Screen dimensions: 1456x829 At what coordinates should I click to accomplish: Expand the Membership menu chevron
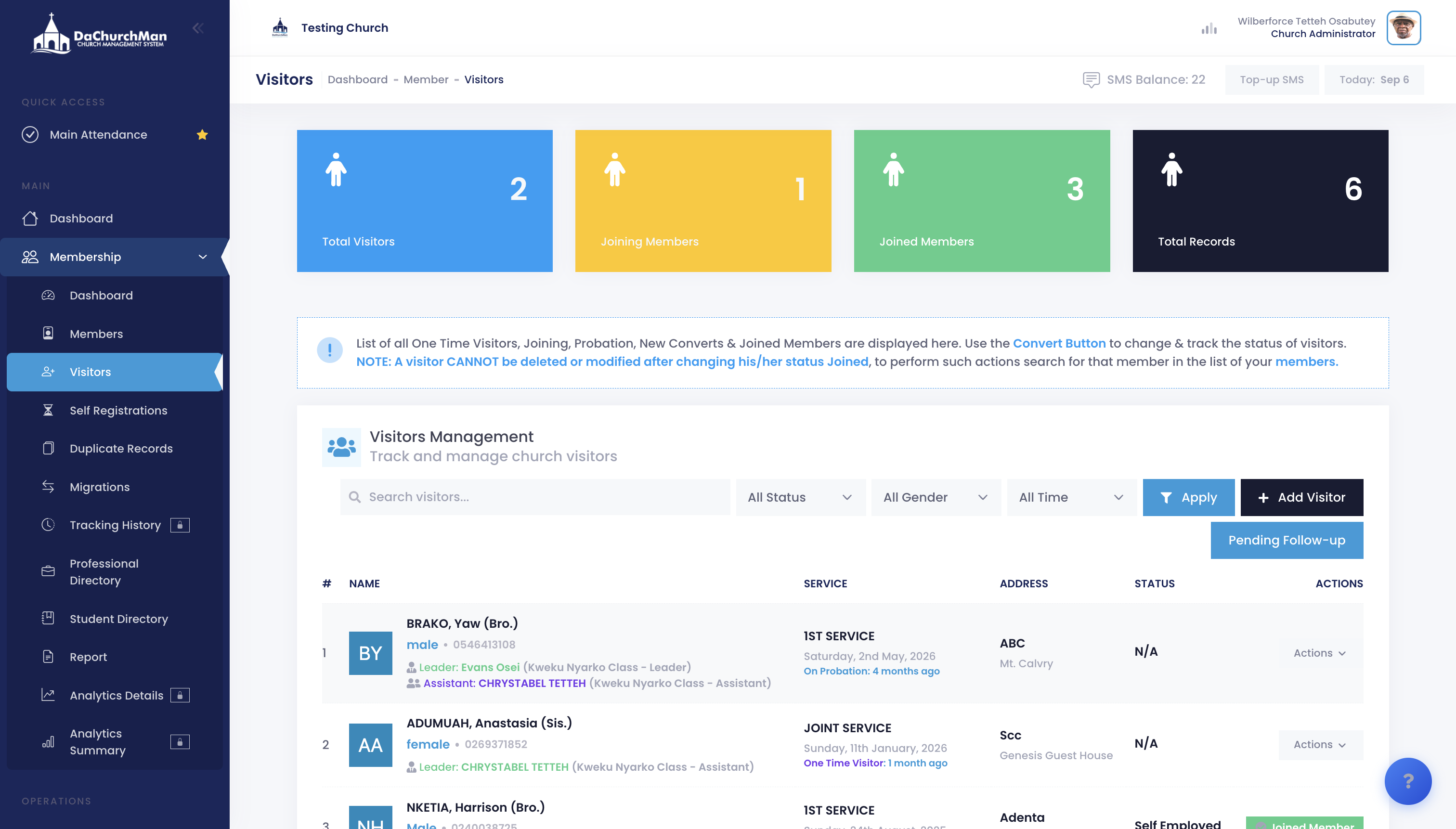(203, 257)
